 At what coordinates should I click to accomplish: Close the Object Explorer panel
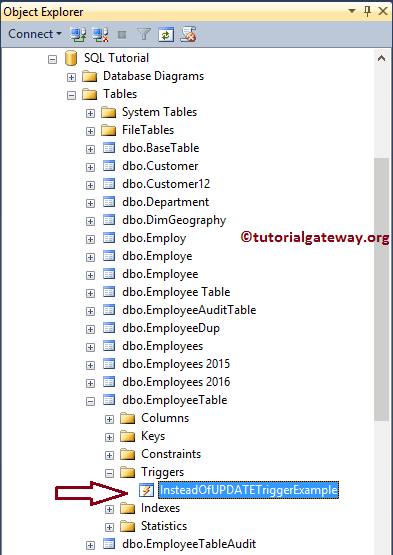coord(383,11)
